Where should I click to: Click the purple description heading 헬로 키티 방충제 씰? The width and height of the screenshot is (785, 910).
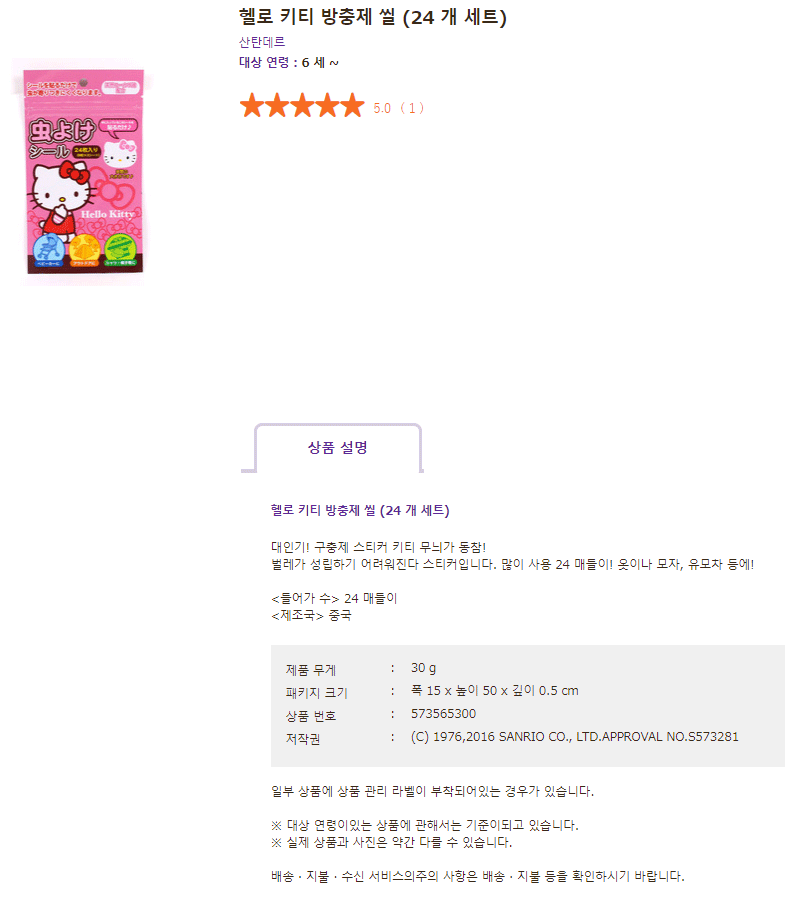[x=360, y=510]
